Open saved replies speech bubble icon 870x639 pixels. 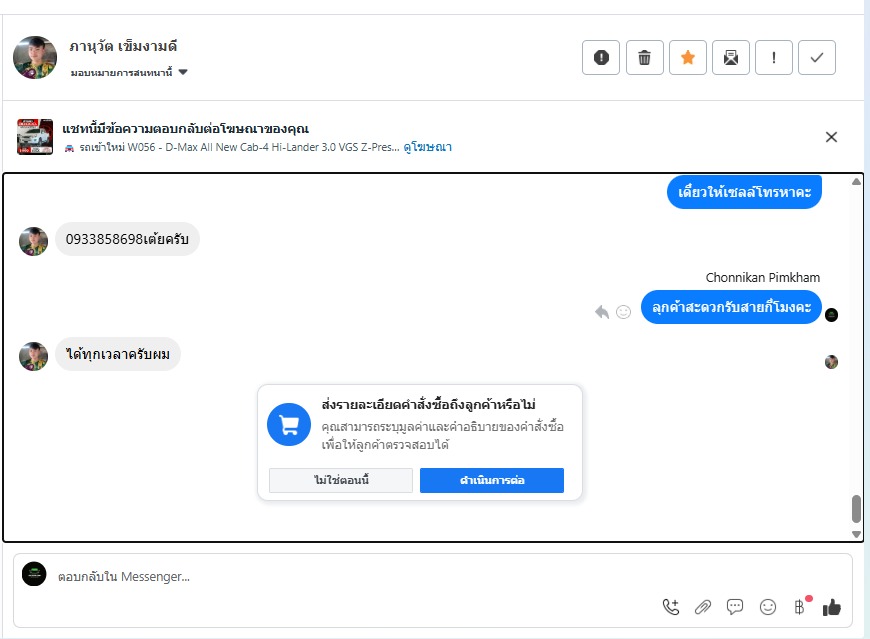[735, 607]
